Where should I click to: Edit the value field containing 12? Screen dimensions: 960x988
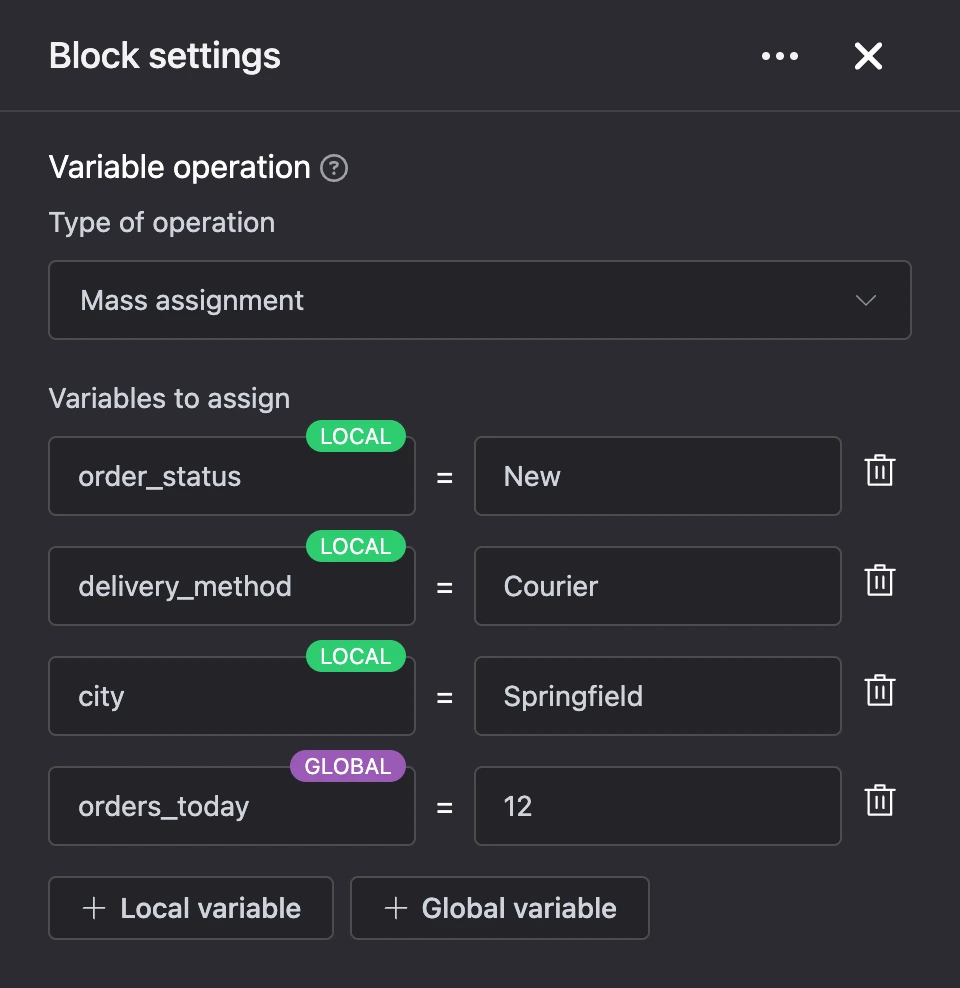point(658,806)
